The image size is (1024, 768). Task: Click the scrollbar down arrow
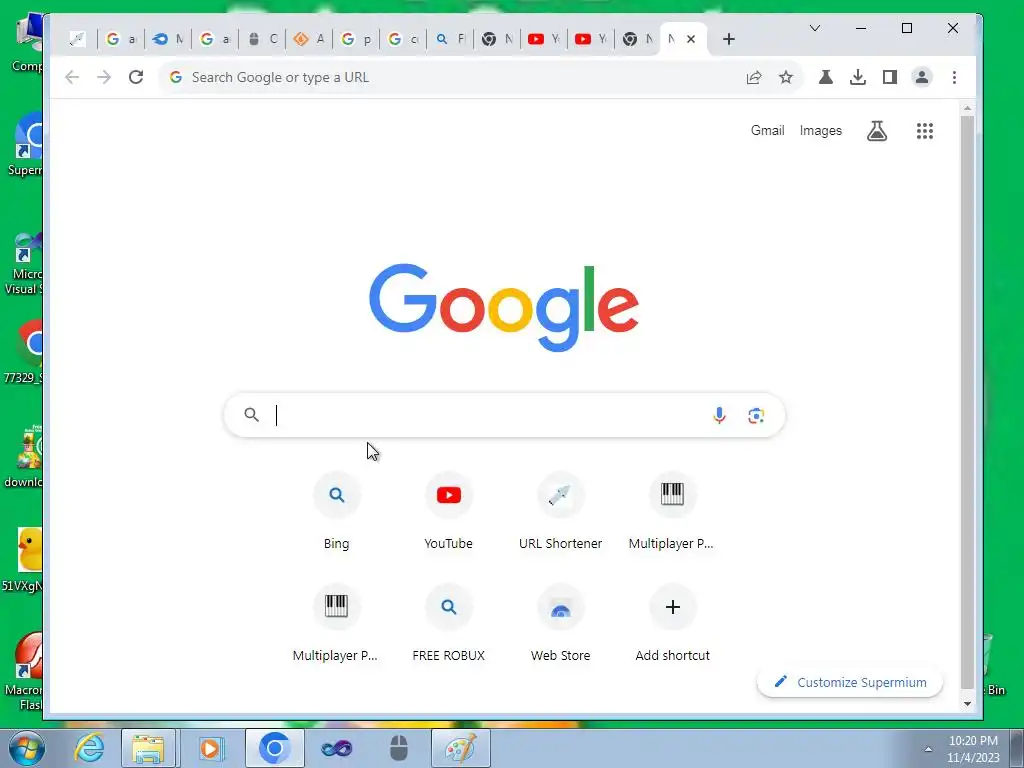tap(967, 704)
